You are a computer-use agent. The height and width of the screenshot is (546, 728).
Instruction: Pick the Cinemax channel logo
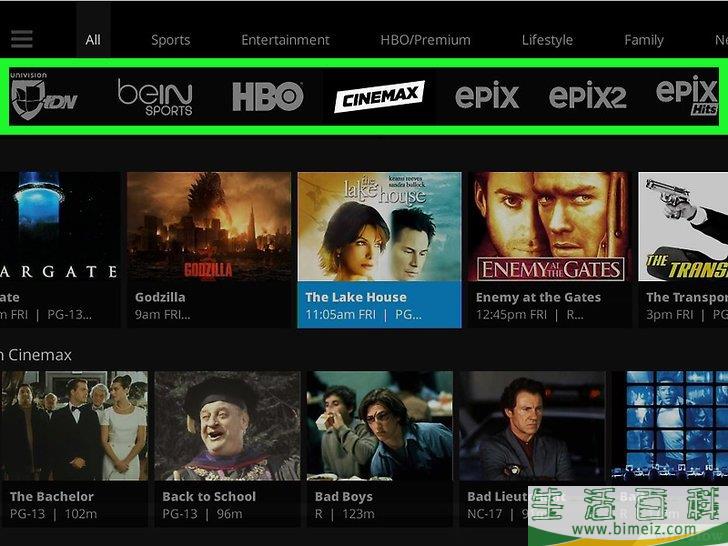(379, 97)
